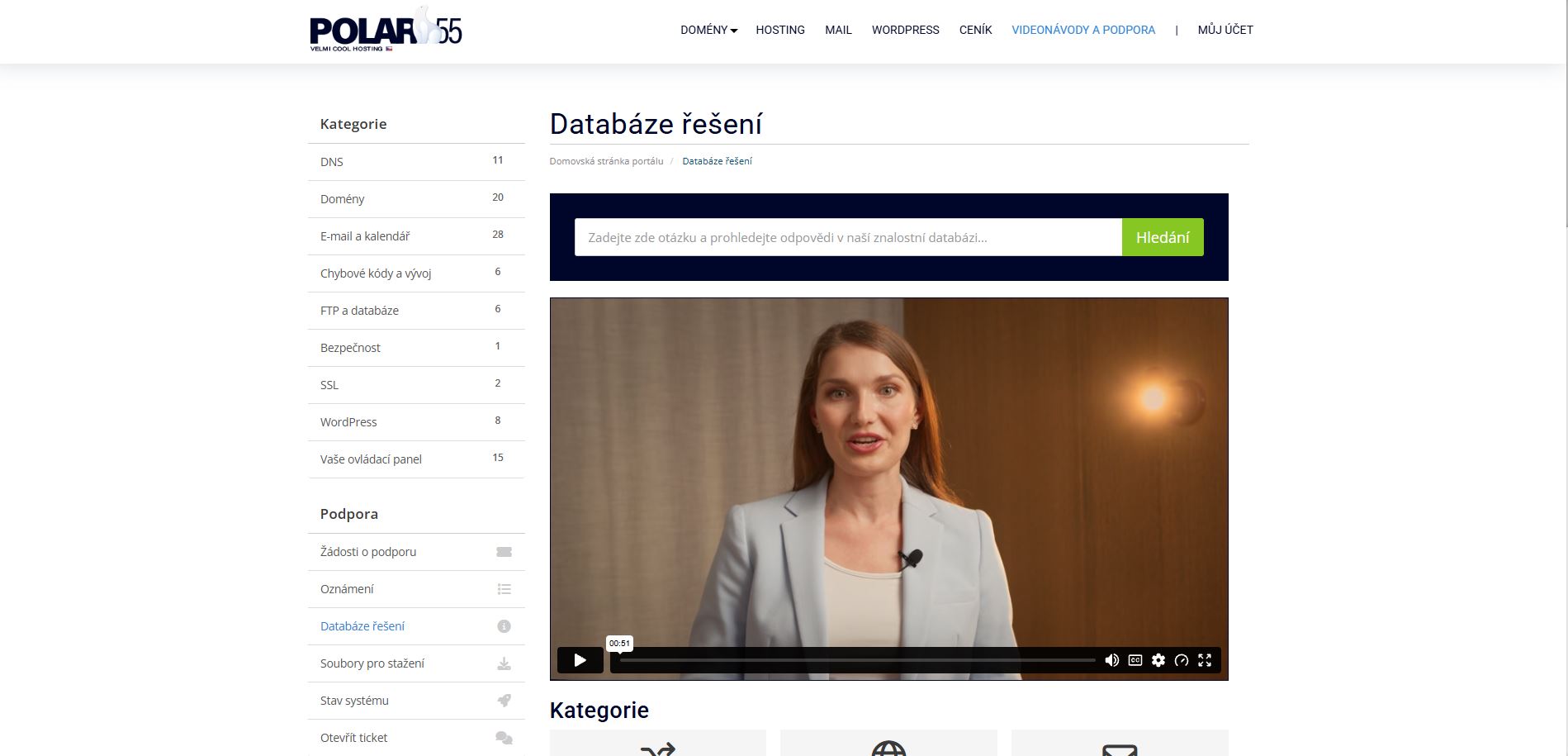Toggle closed captions on video
This screenshot has width=1568, height=756.
1135,660
